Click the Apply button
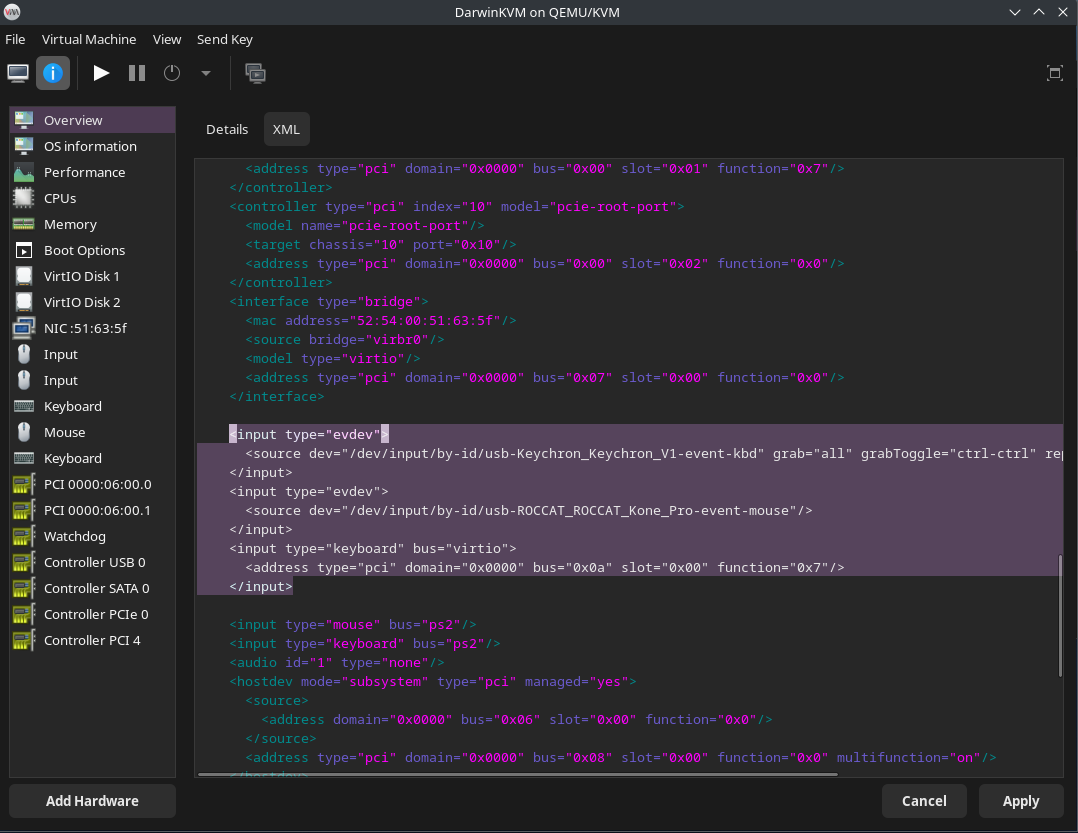 (1021, 801)
